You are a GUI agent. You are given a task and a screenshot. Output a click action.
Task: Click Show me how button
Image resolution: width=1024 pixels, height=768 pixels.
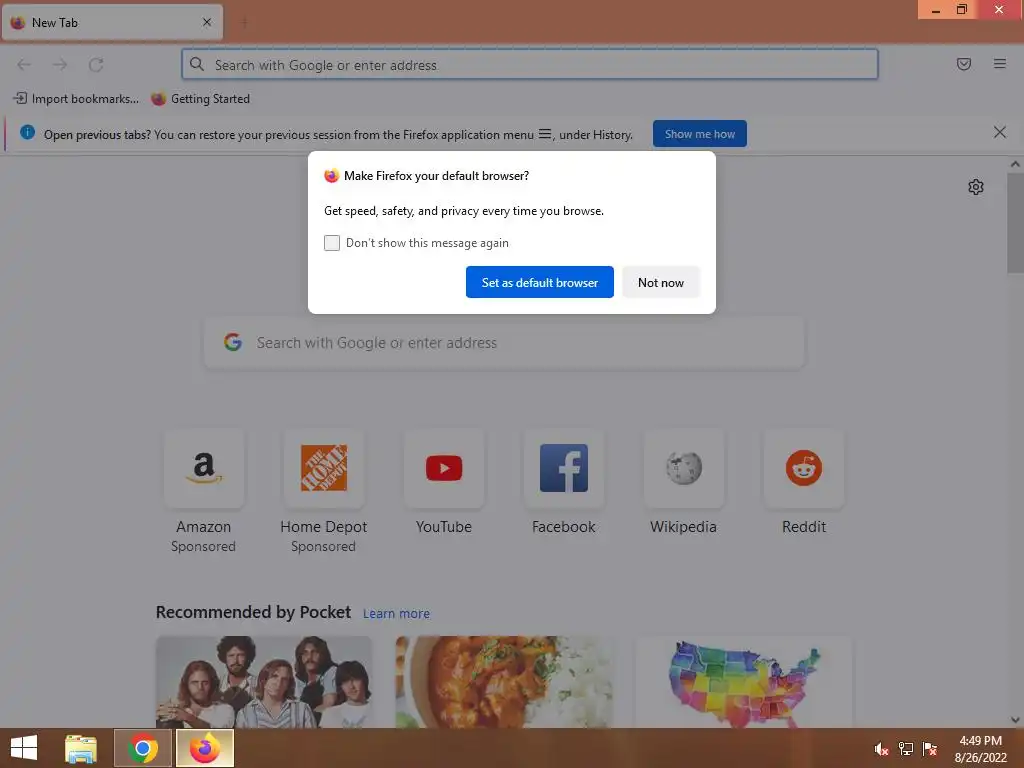coord(699,134)
